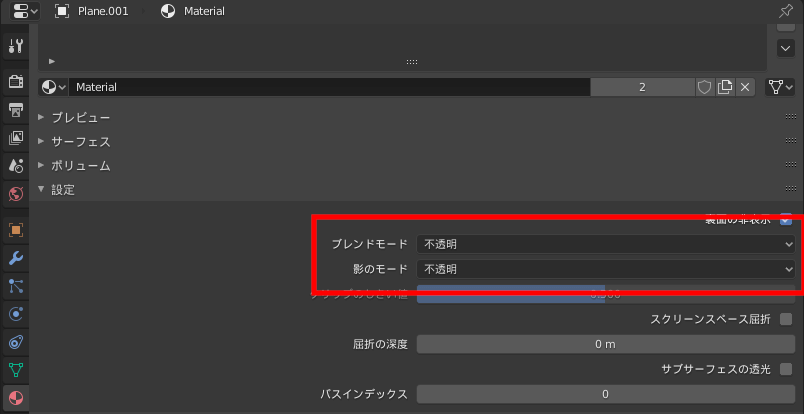This screenshot has width=804, height=414.
Task: Click the material user count 2
Action: click(642, 87)
